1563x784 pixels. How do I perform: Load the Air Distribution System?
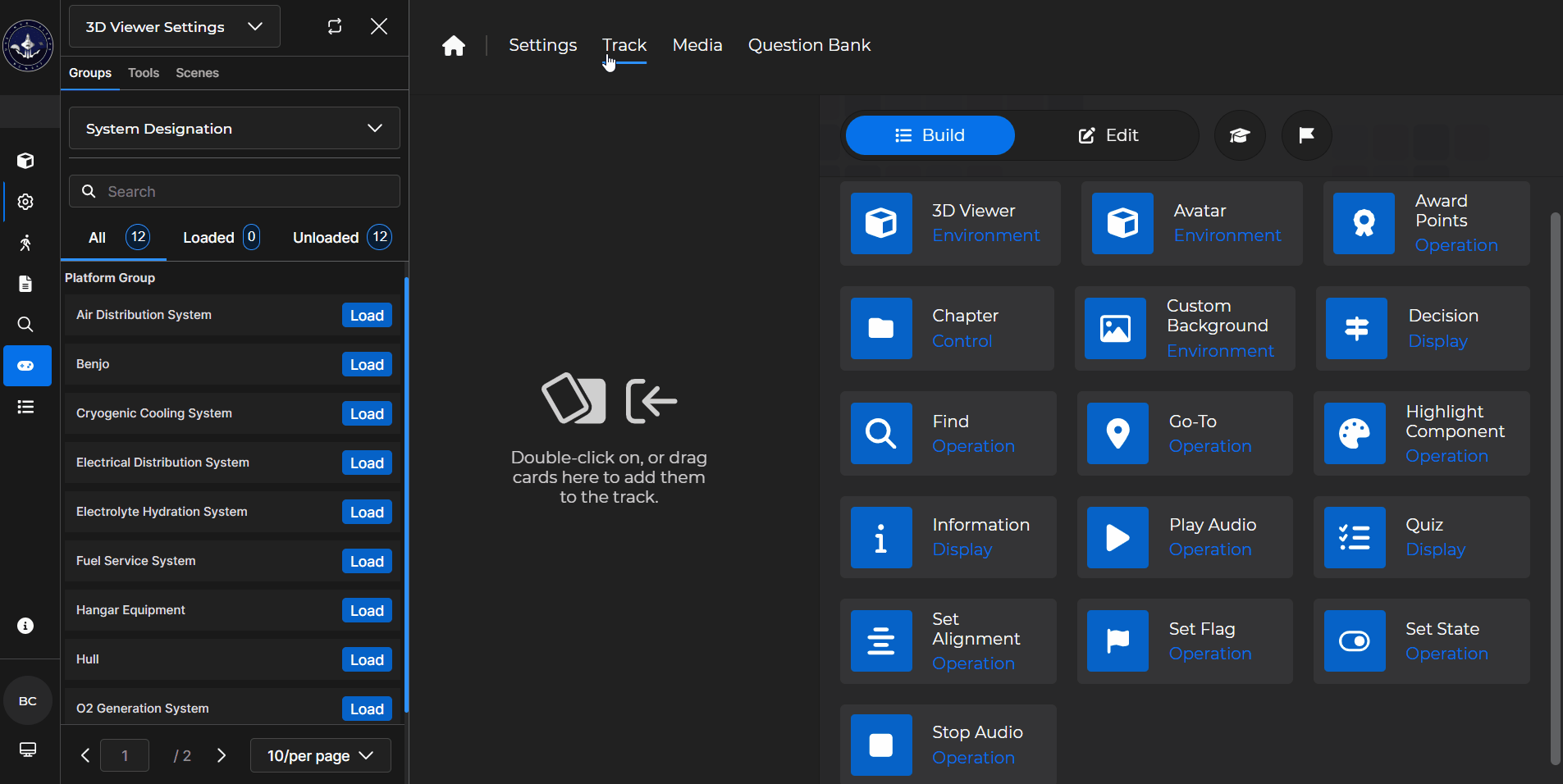tap(367, 316)
